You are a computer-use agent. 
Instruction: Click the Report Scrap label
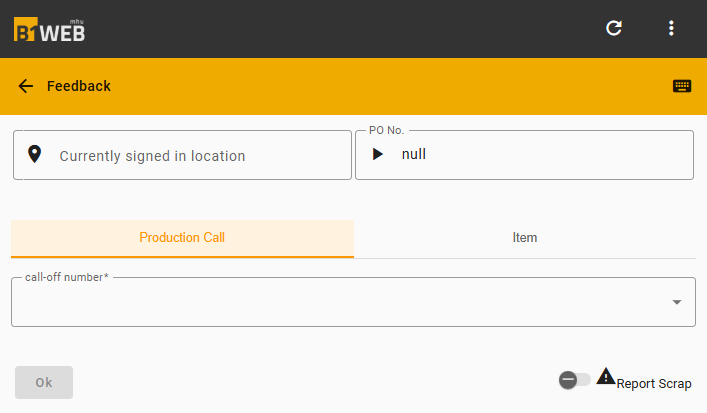click(654, 384)
